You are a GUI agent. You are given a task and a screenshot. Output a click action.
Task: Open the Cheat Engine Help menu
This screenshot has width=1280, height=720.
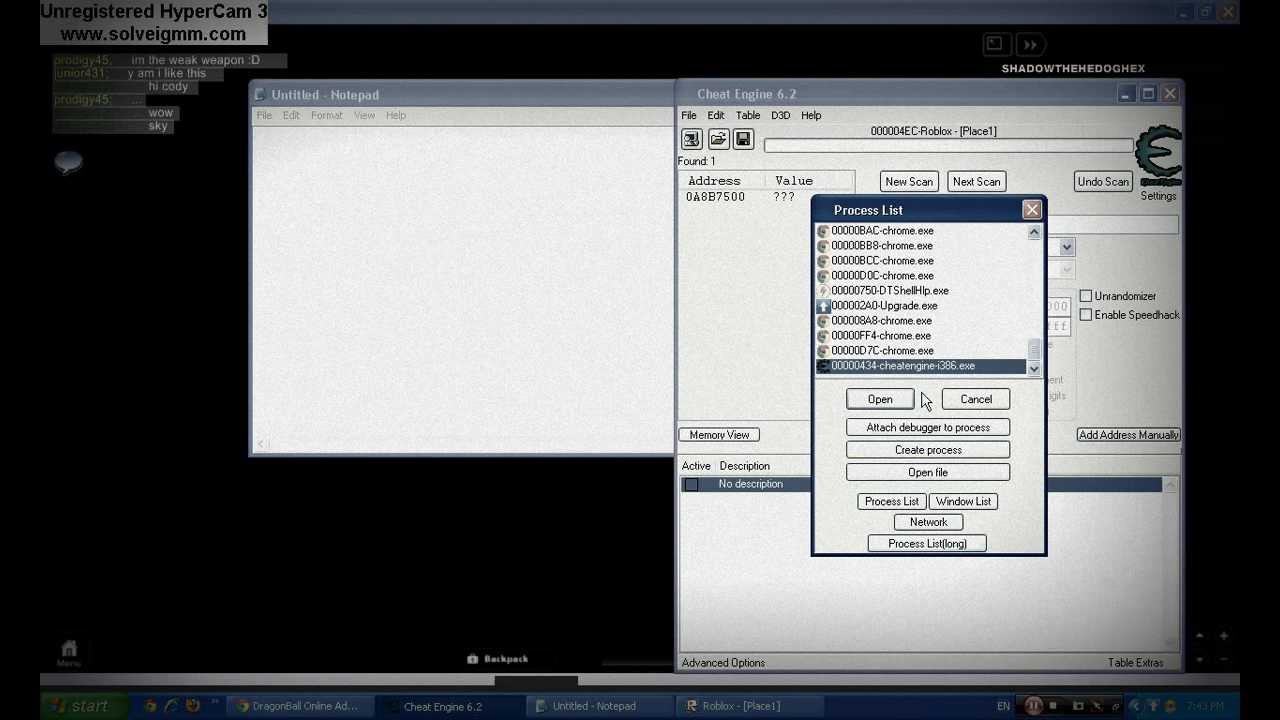[811, 115]
